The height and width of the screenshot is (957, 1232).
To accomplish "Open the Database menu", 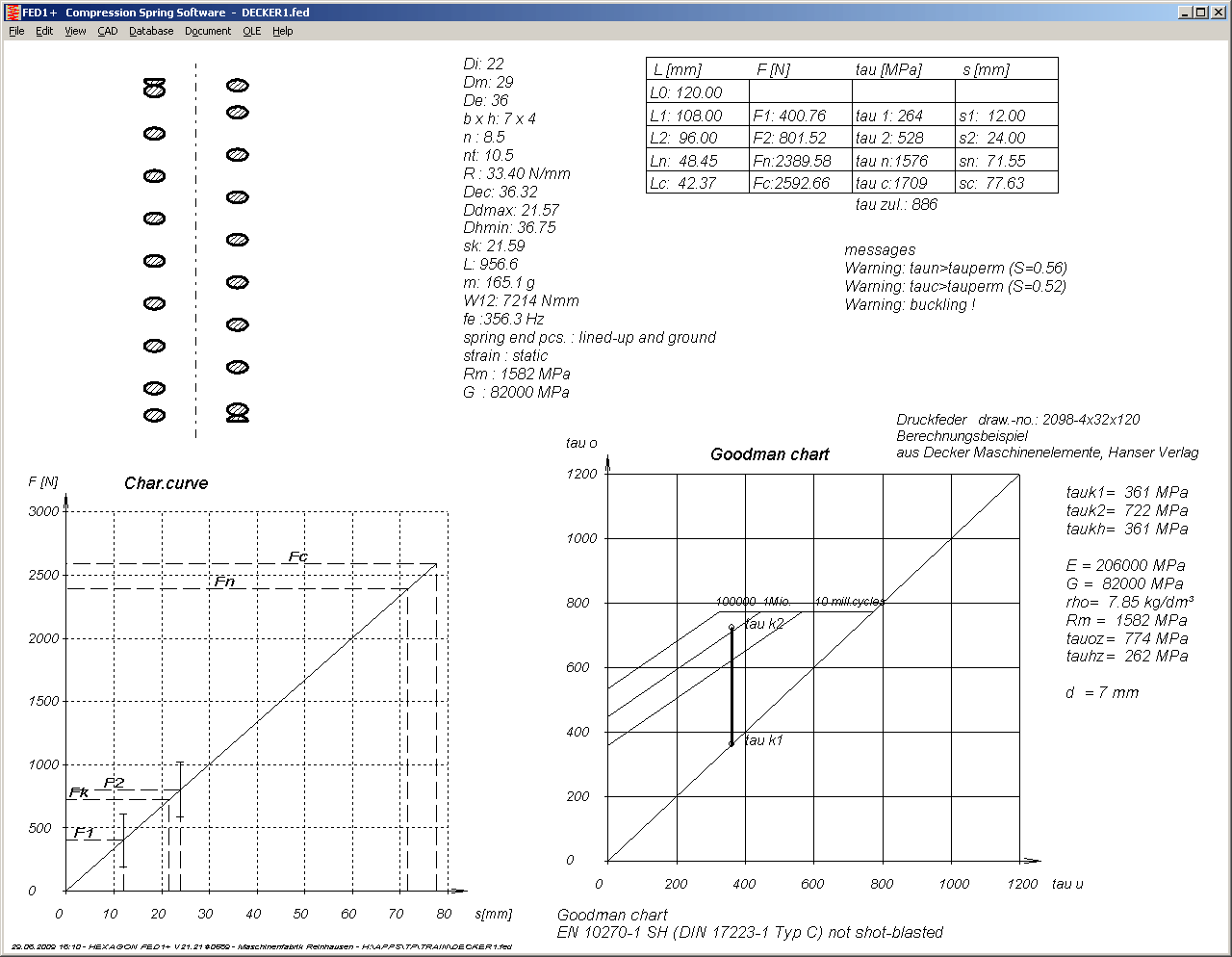I will [x=151, y=31].
